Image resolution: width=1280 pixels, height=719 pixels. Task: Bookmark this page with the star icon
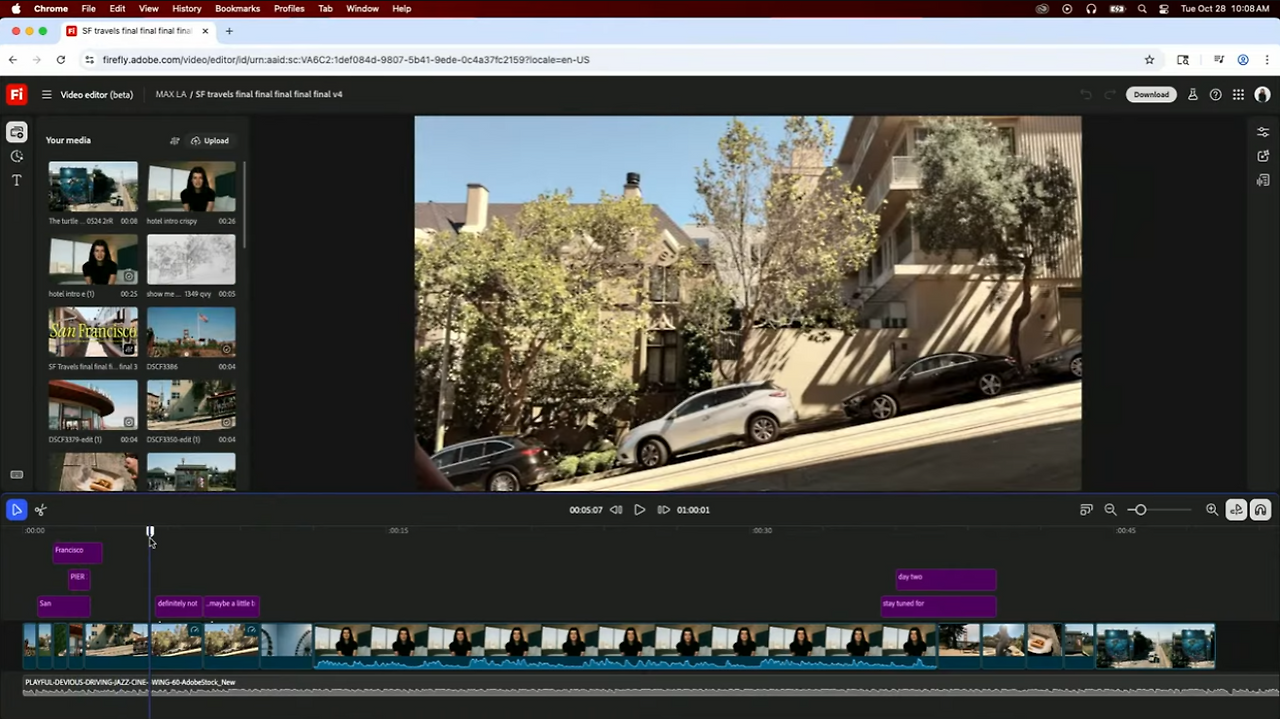click(1149, 60)
